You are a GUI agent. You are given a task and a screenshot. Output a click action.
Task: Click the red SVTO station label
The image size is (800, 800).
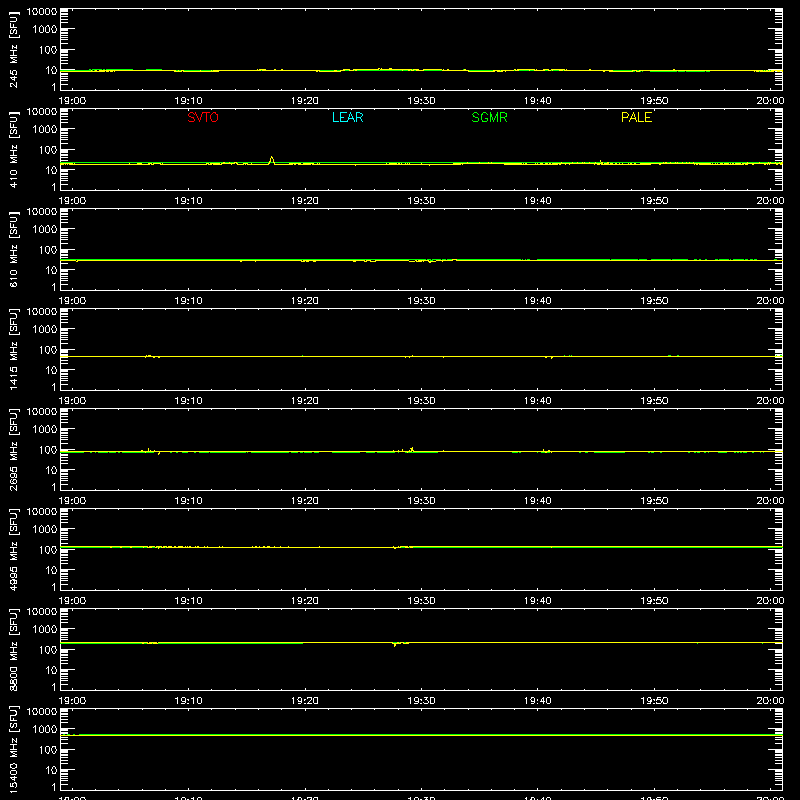203,117
